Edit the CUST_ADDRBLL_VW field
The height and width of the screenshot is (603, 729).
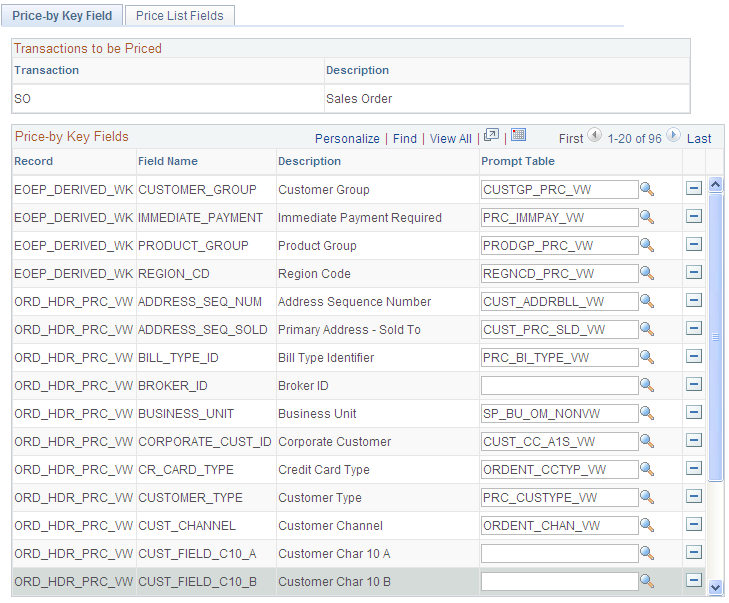pos(559,301)
